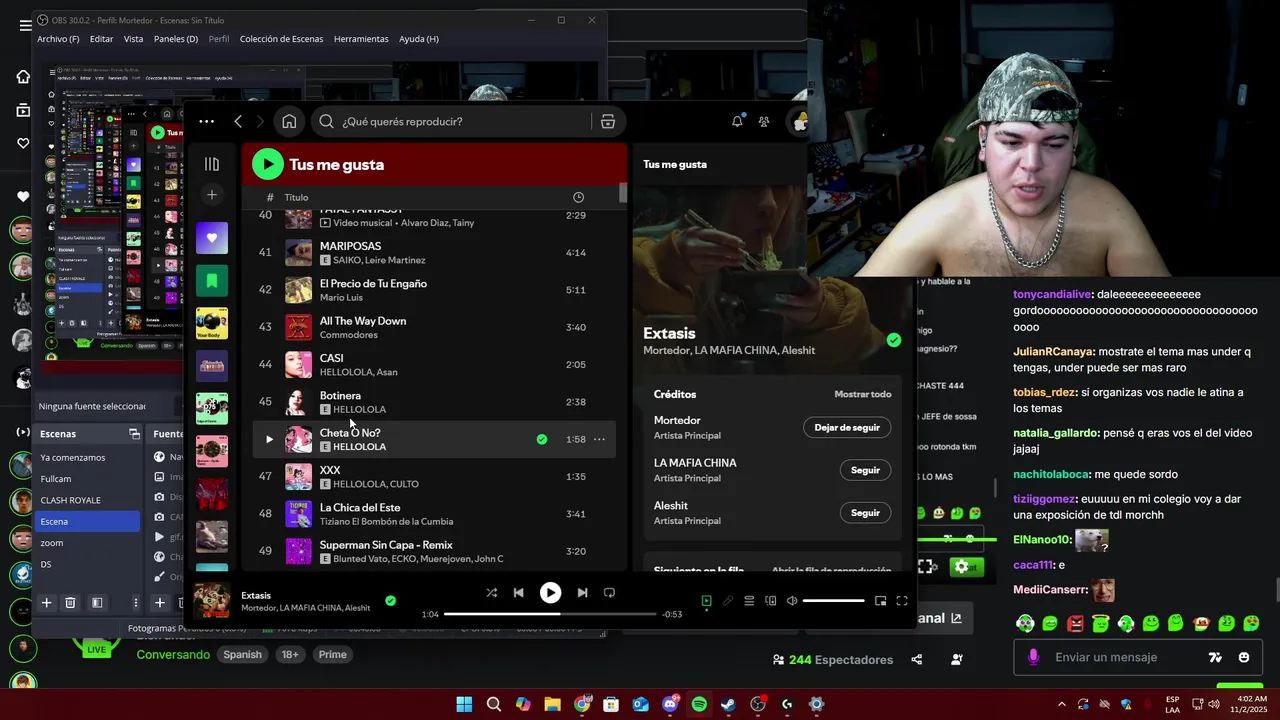Create new playlist plus in Spotify sidebar
The width and height of the screenshot is (1280, 720).
tap(212, 195)
